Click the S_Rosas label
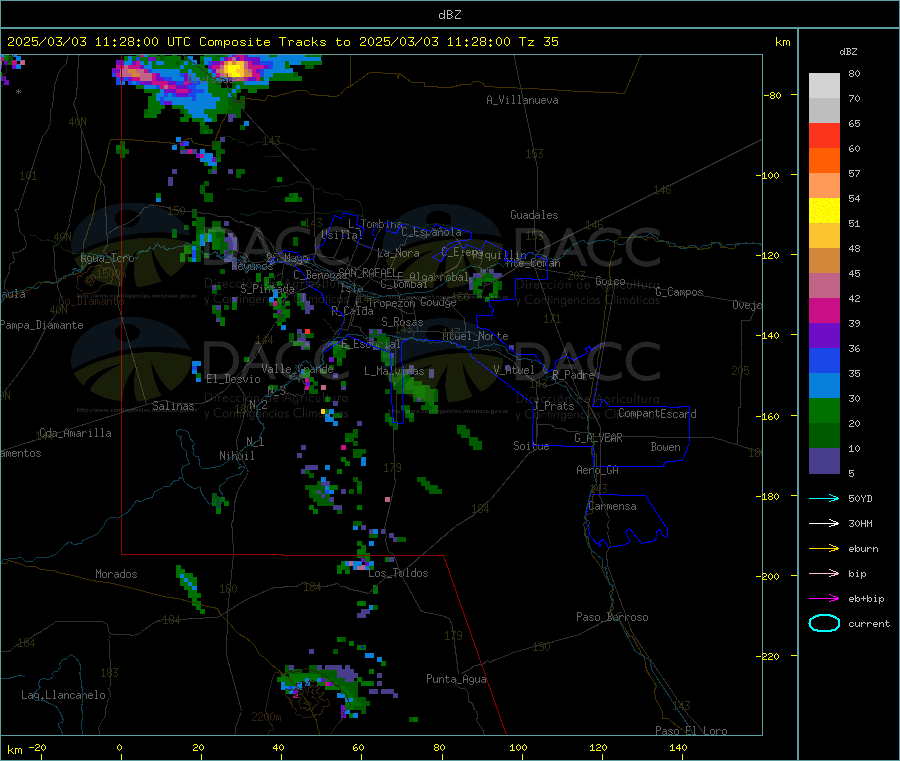This screenshot has width=900, height=761. pyautogui.click(x=402, y=322)
